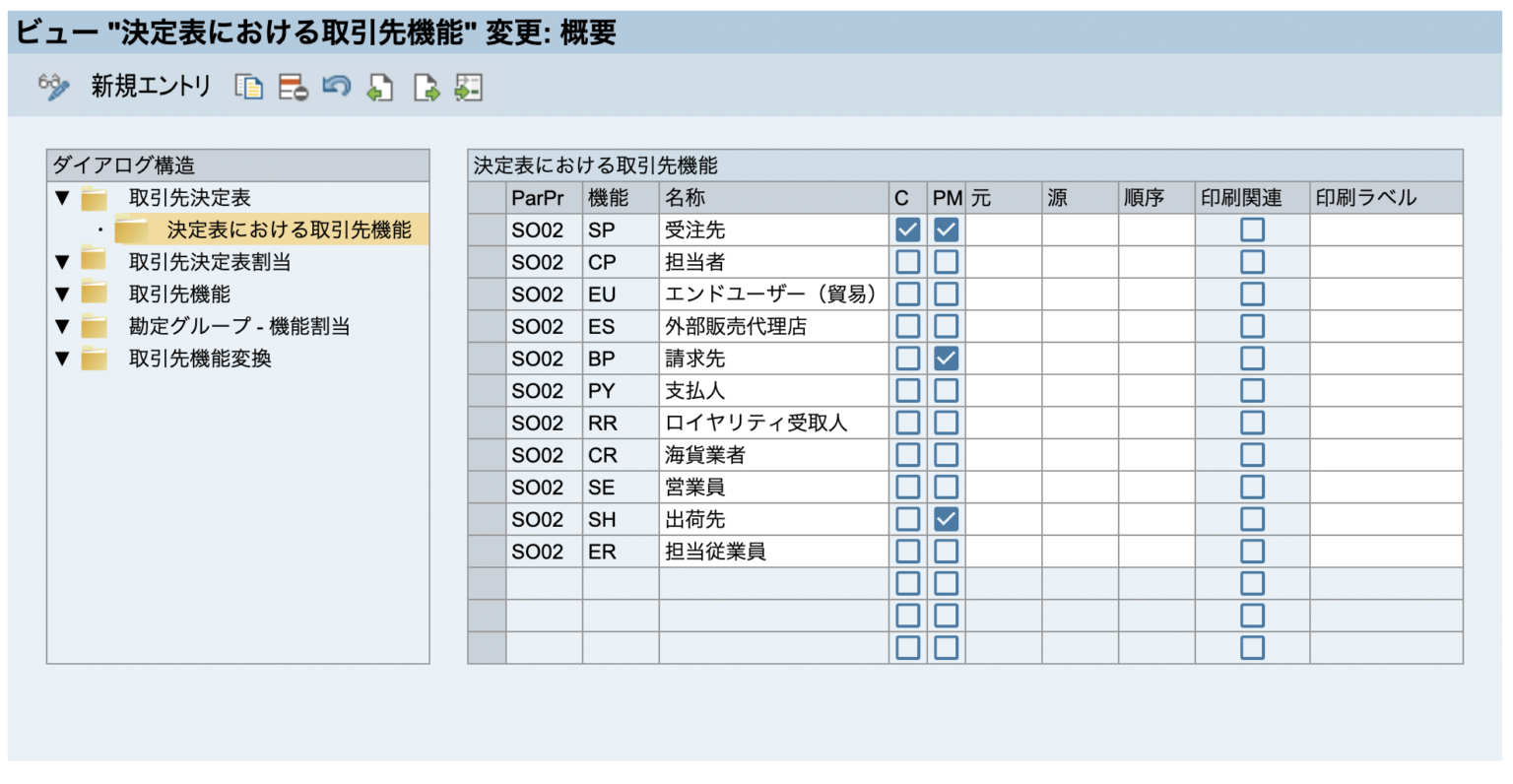Toggle 印刷関連 checkbox for SH 出荷先

point(1252,519)
